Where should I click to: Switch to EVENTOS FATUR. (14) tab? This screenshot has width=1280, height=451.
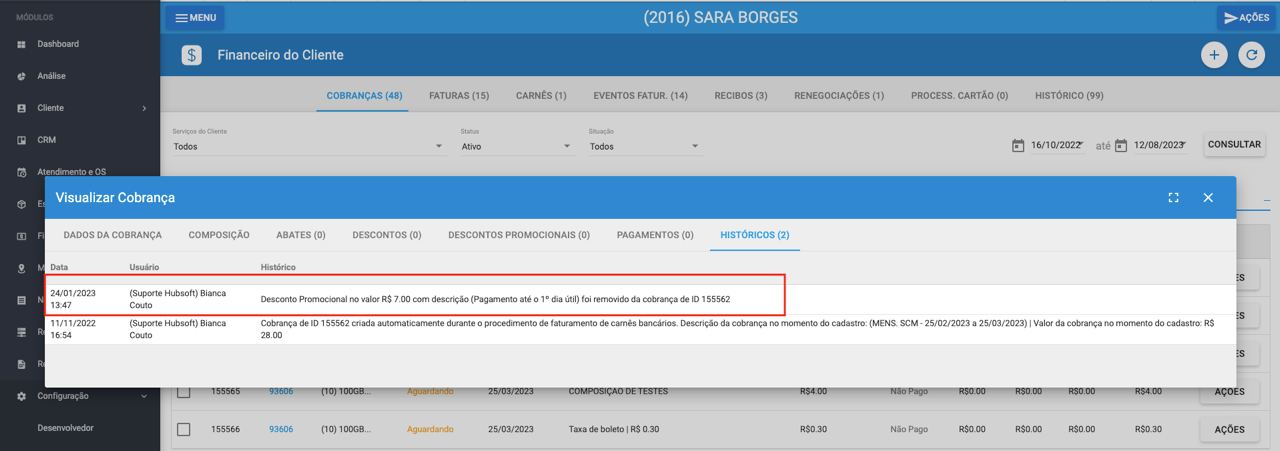[640, 96]
